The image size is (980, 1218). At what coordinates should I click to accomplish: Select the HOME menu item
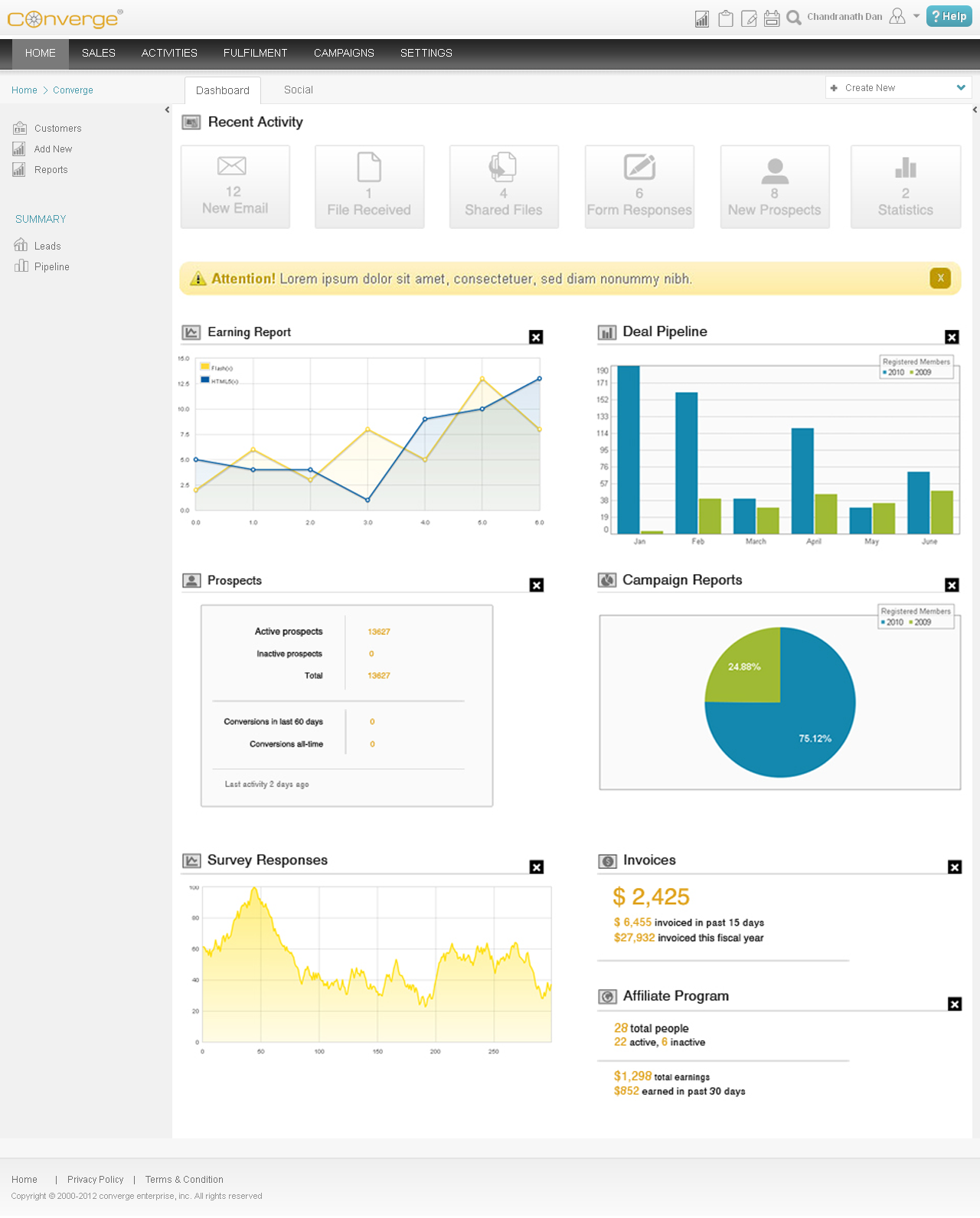point(41,53)
